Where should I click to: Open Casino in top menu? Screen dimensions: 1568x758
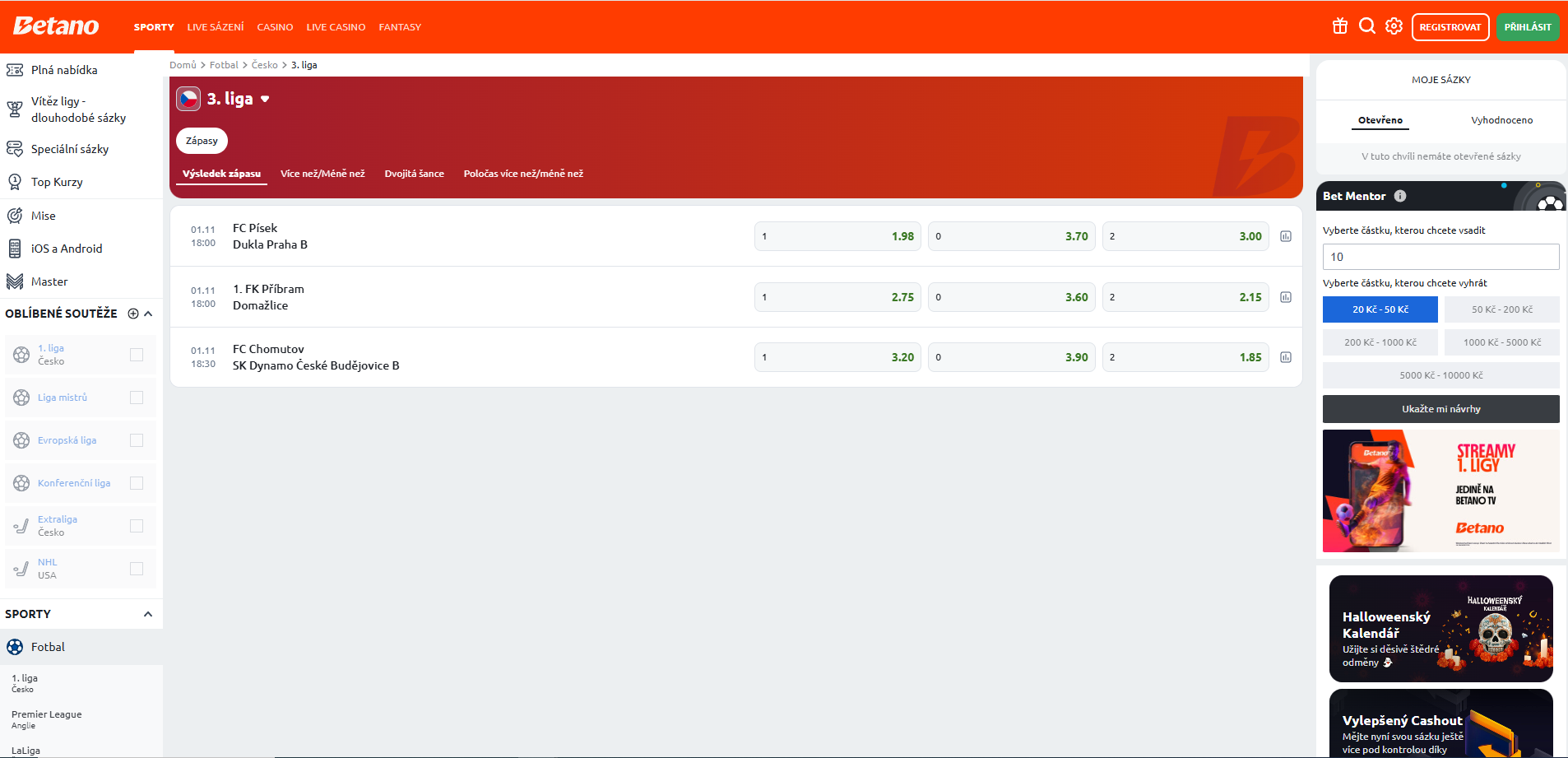(275, 27)
